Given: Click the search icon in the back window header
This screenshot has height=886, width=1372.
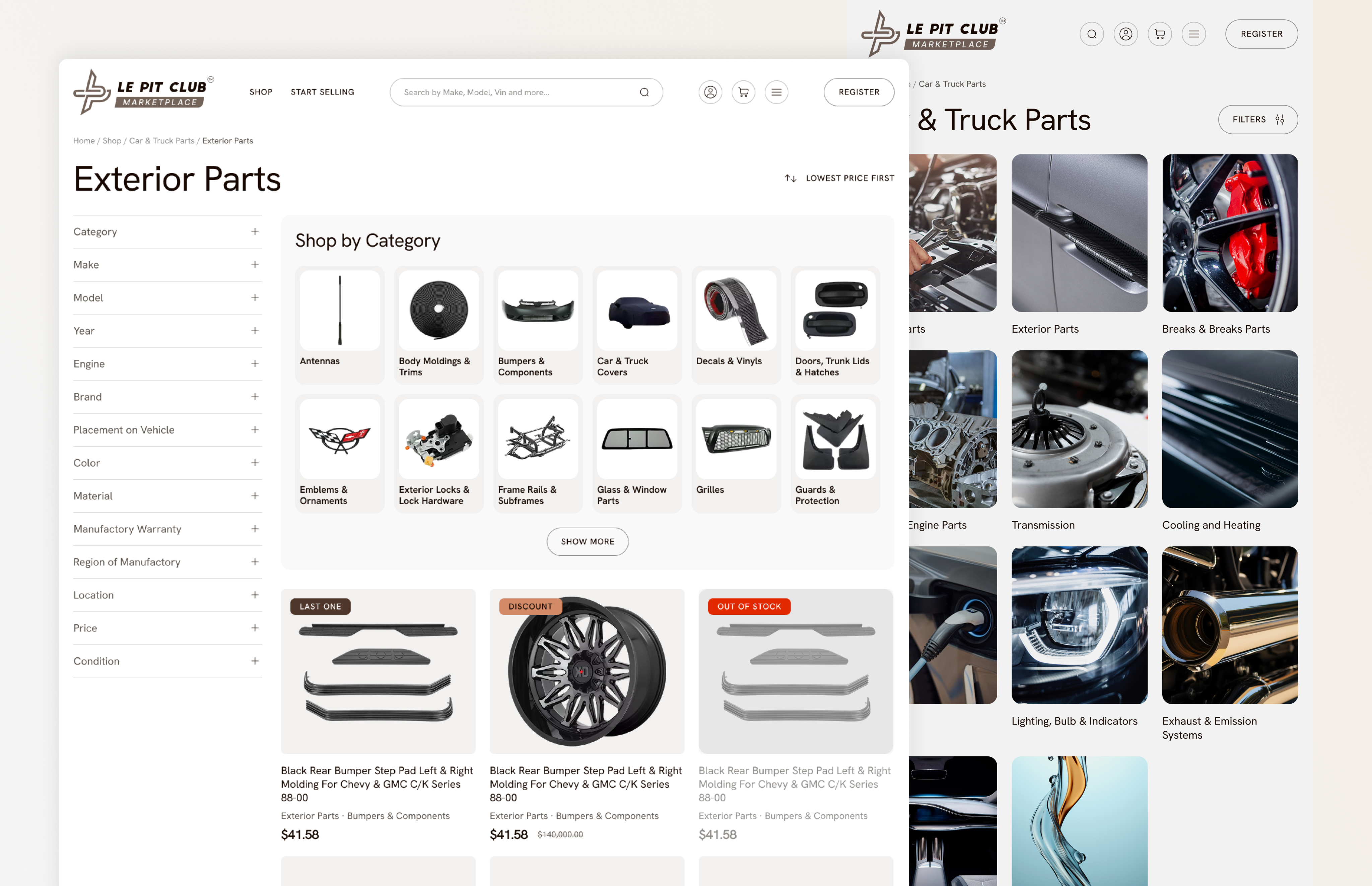Looking at the screenshot, I should point(1092,34).
